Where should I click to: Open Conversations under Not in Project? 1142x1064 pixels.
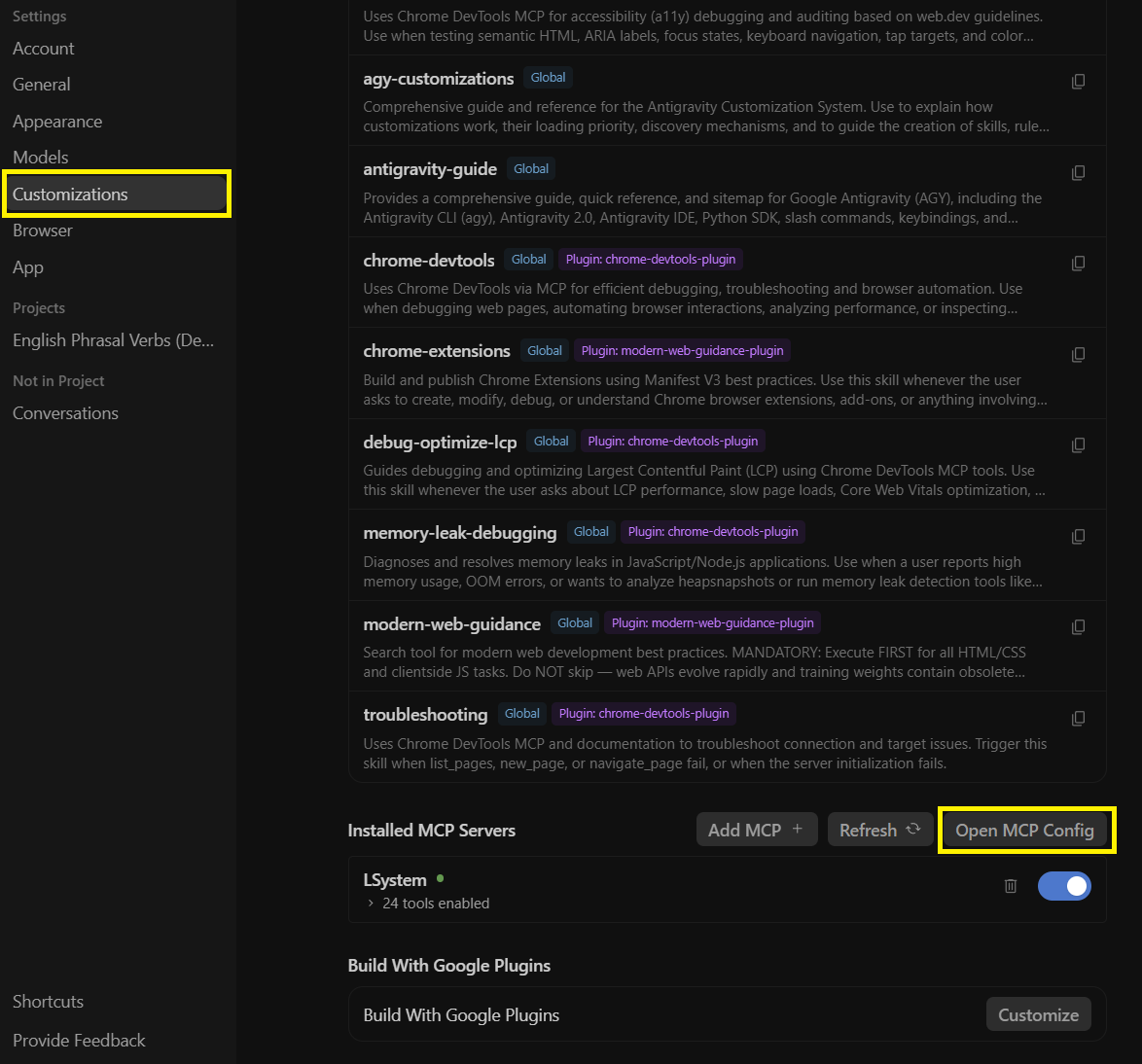coord(65,413)
